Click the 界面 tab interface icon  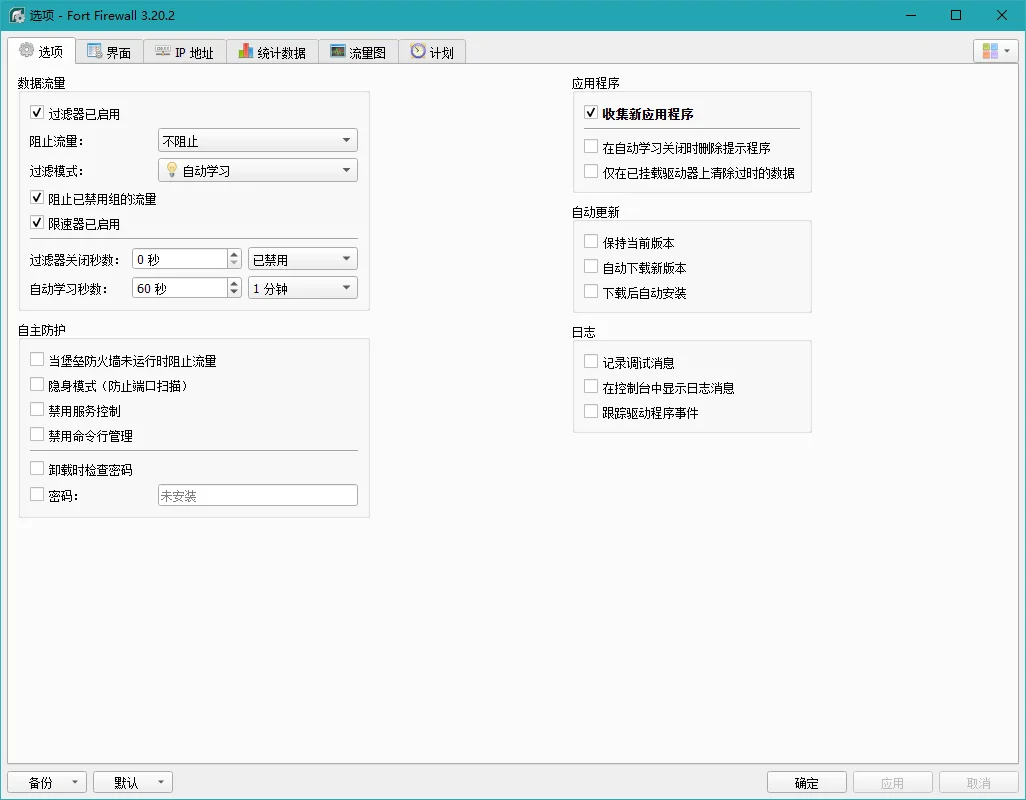coord(94,51)
